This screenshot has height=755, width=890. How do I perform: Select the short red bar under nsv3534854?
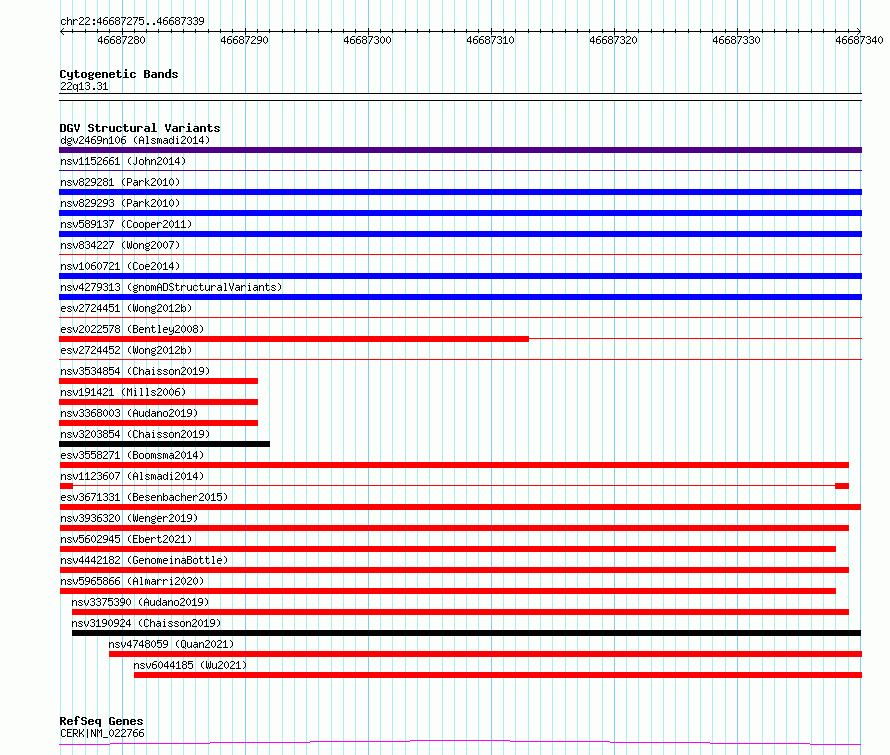[158, 381]
